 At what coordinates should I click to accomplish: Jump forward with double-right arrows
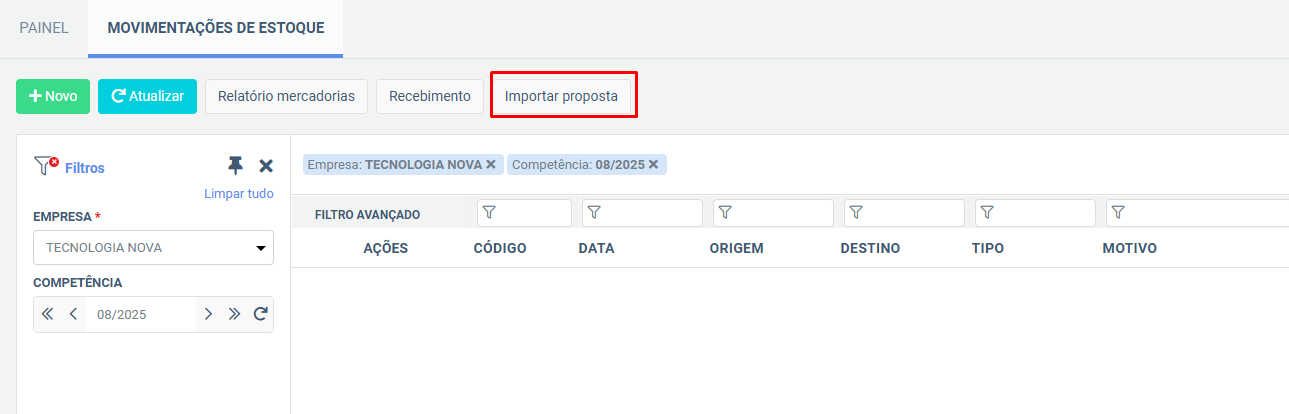pyautogui.click(x=234, y=314)
